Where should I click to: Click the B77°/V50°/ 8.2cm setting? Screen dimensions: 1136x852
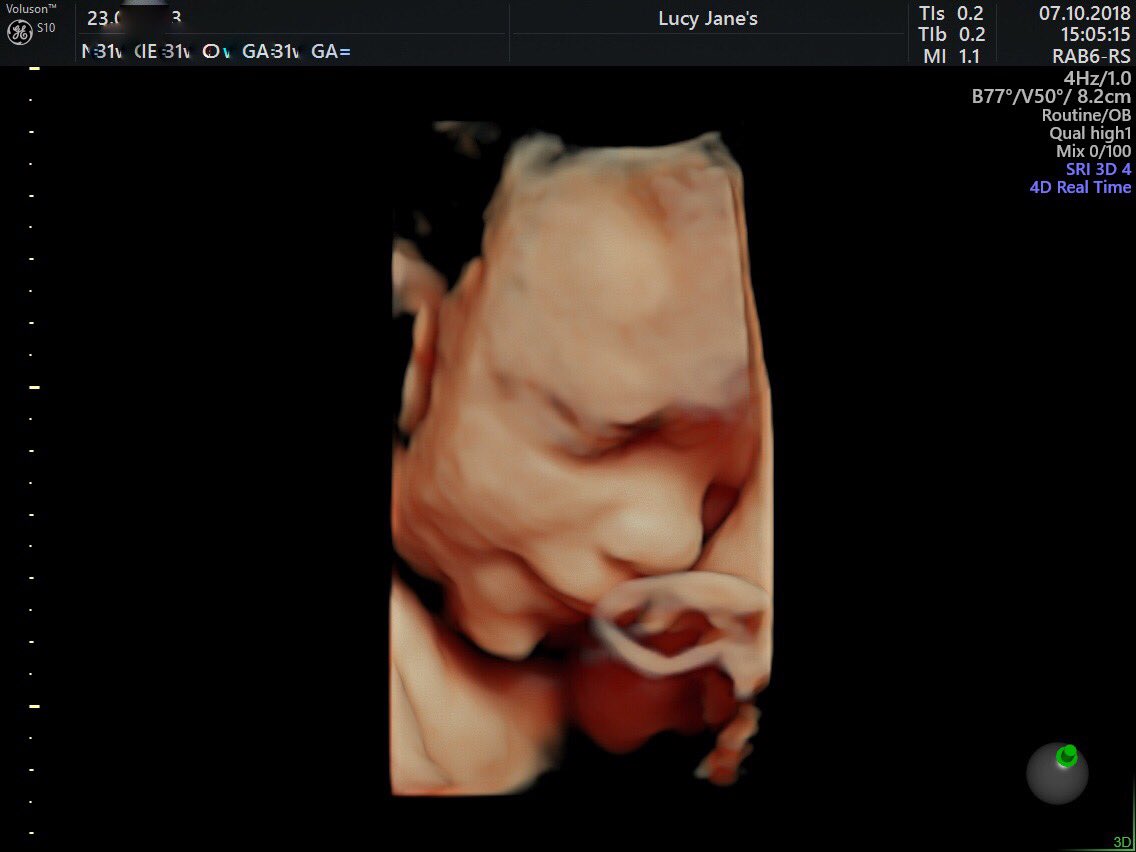click(1051, 96)
